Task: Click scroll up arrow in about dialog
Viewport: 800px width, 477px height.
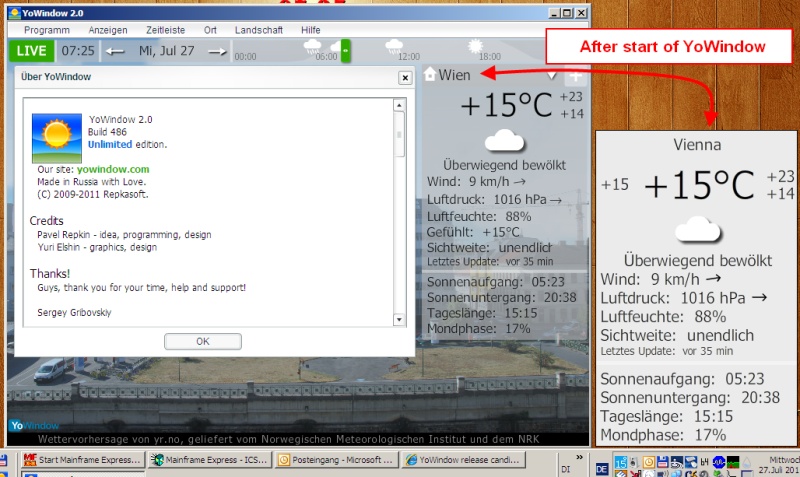Action: [399, 105]
